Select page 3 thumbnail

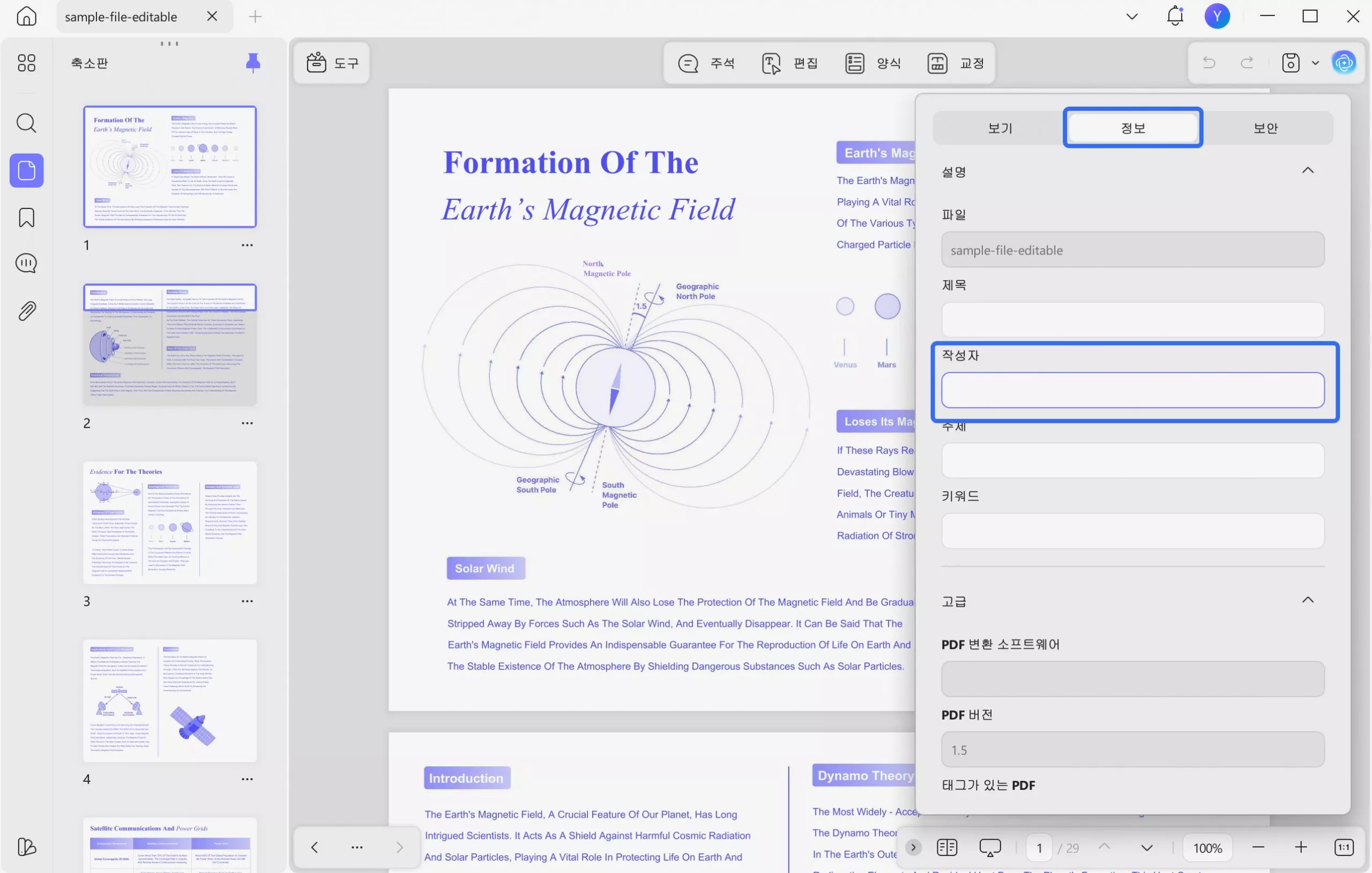170,523
